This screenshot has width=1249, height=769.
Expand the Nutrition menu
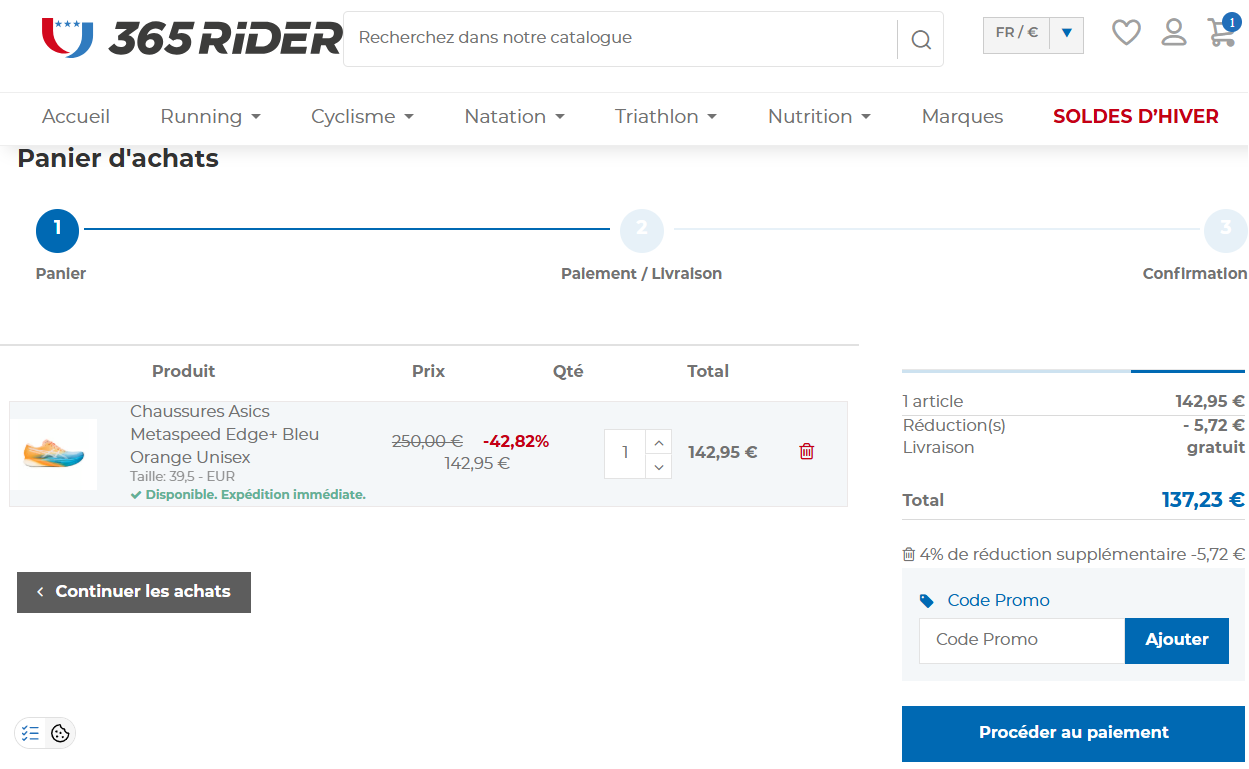(819, 117)
